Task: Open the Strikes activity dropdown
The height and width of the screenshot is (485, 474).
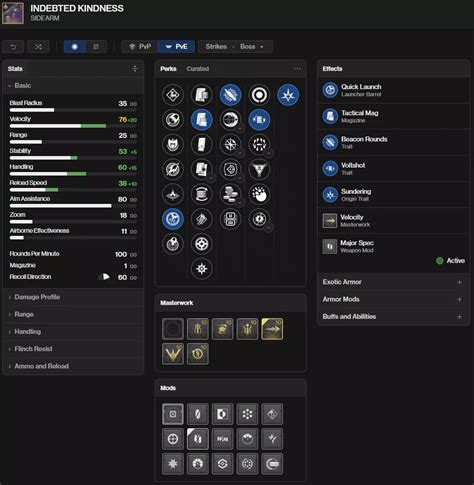Action: tap(219, 47)
